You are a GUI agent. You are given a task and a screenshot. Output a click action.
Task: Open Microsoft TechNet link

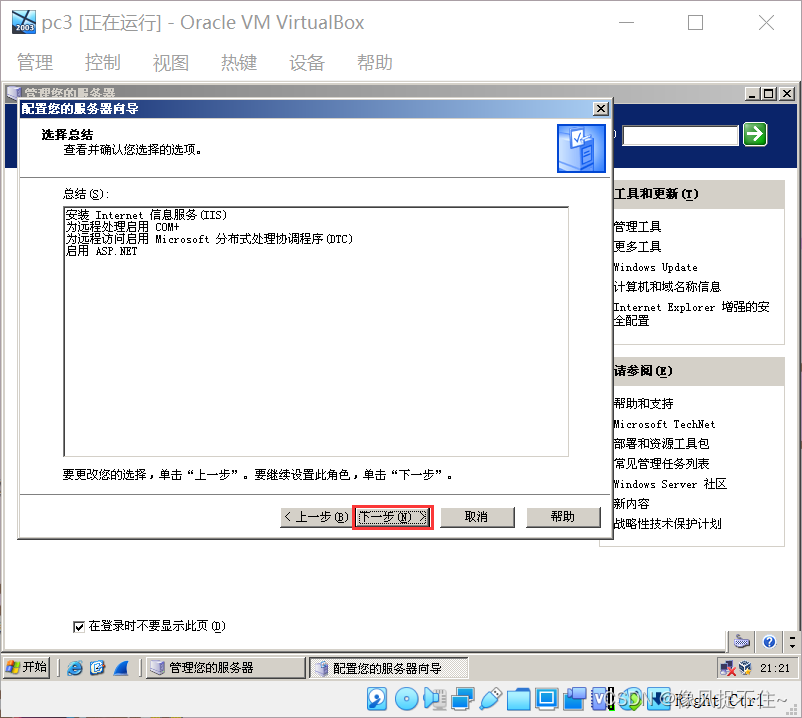point(664,424)
